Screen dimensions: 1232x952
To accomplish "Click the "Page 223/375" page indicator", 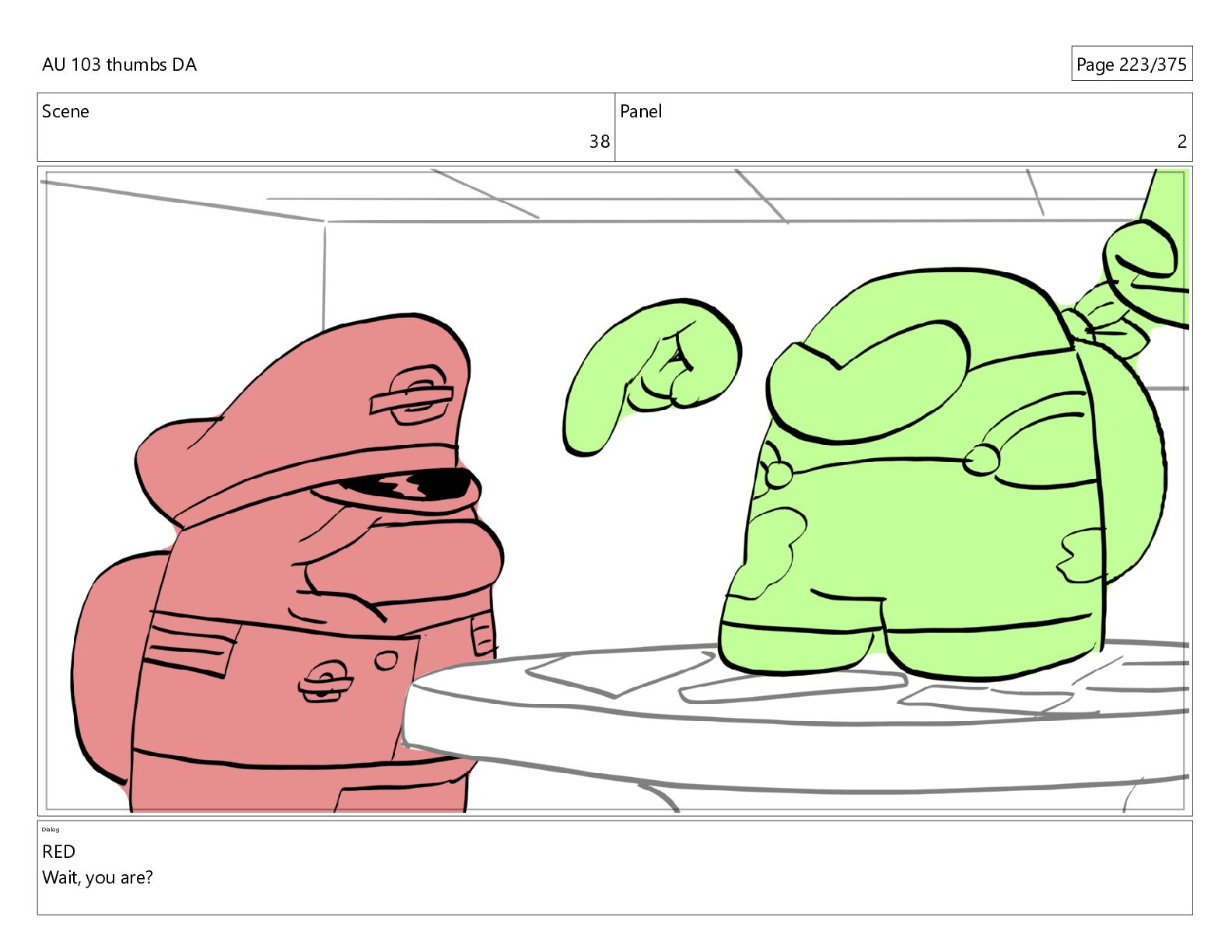I will point(1131,65).
